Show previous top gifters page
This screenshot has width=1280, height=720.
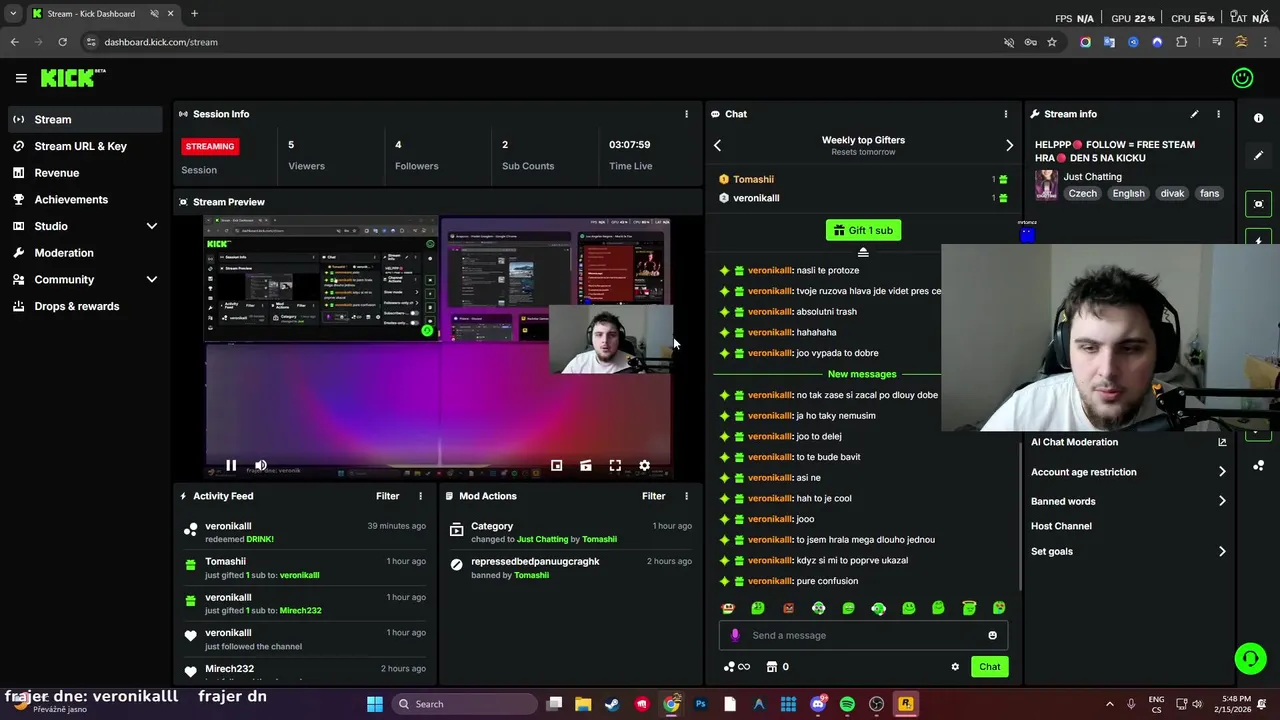717,146
